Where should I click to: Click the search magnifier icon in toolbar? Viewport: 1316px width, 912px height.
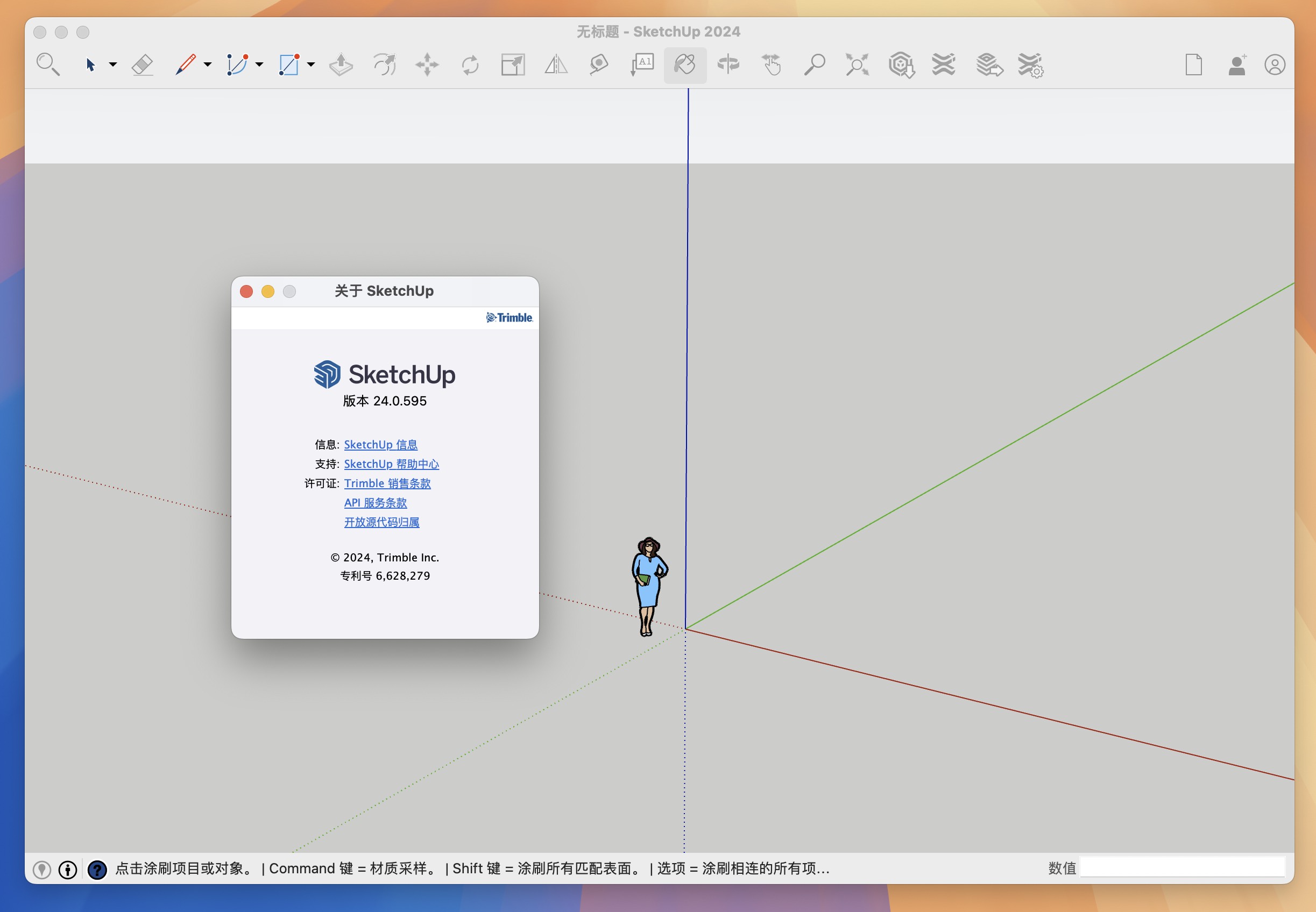[48, 65]
